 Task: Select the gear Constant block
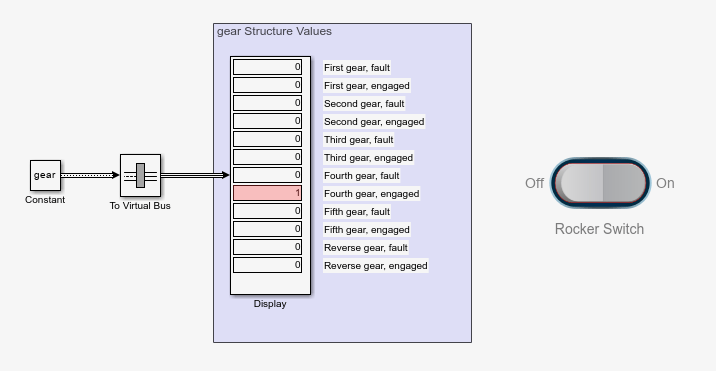pyautogui.click(x=45, y=175)
